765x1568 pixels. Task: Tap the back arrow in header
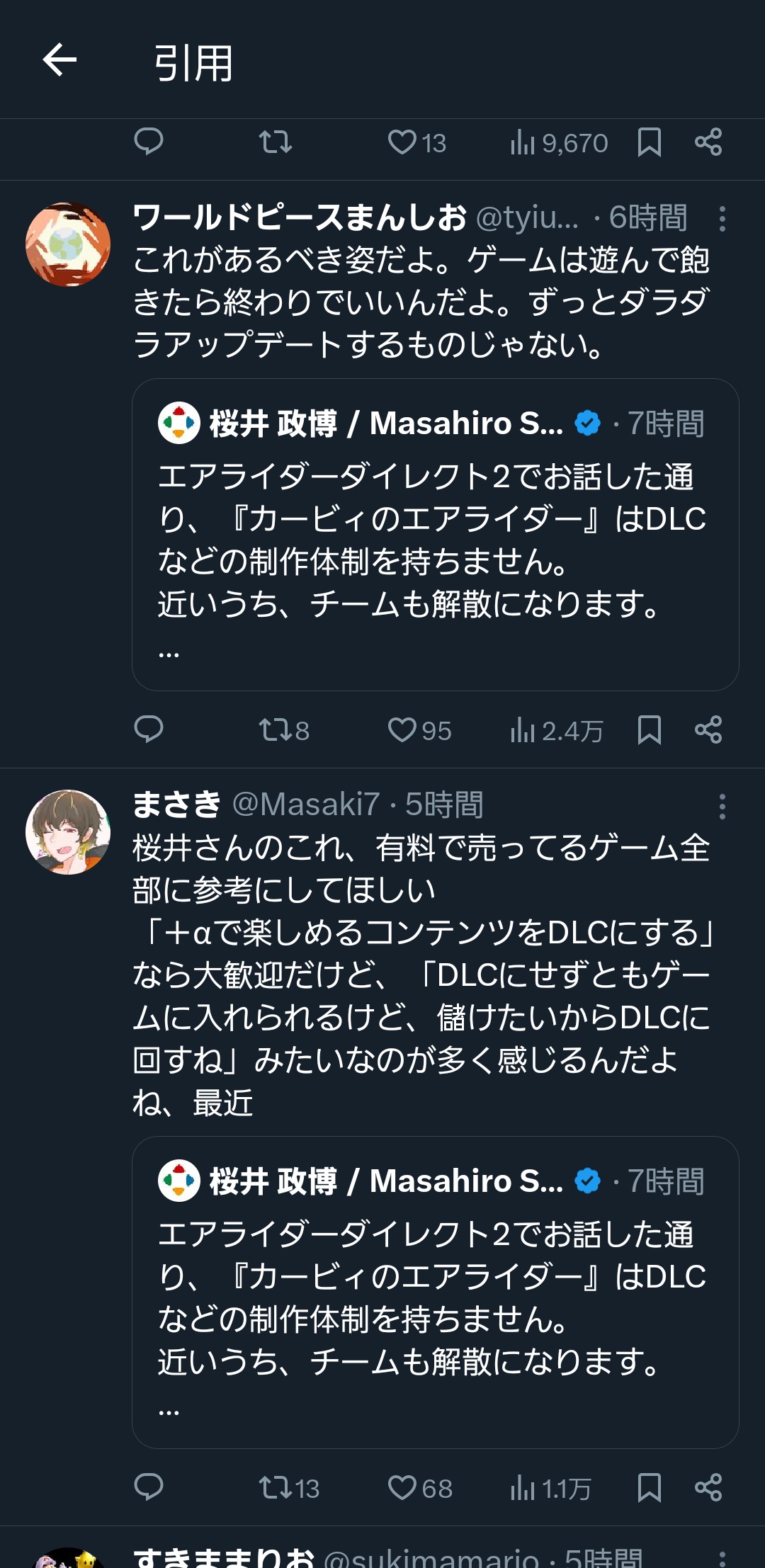[x=59, y=59]
